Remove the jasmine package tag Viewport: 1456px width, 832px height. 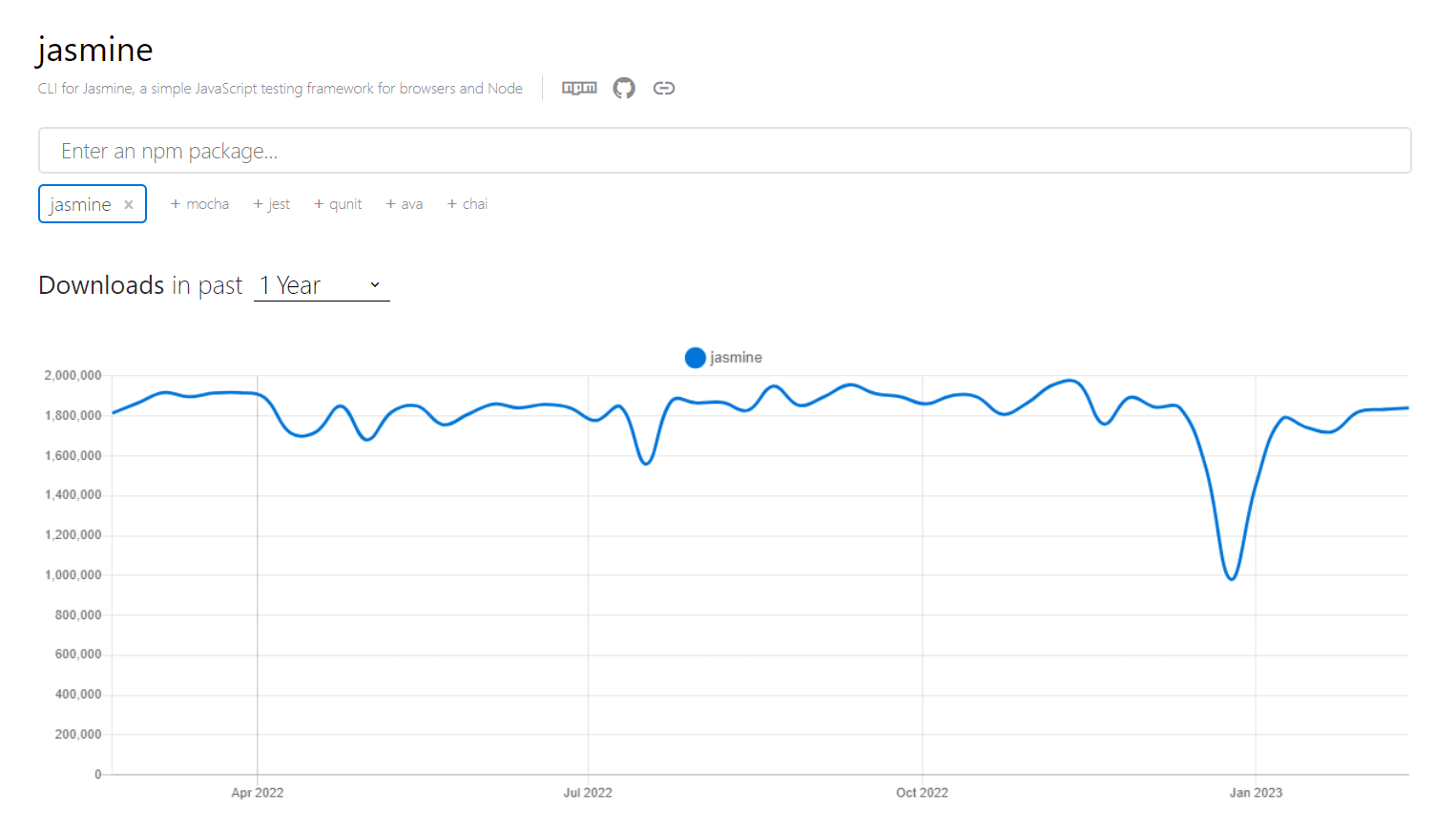(129, 204)
